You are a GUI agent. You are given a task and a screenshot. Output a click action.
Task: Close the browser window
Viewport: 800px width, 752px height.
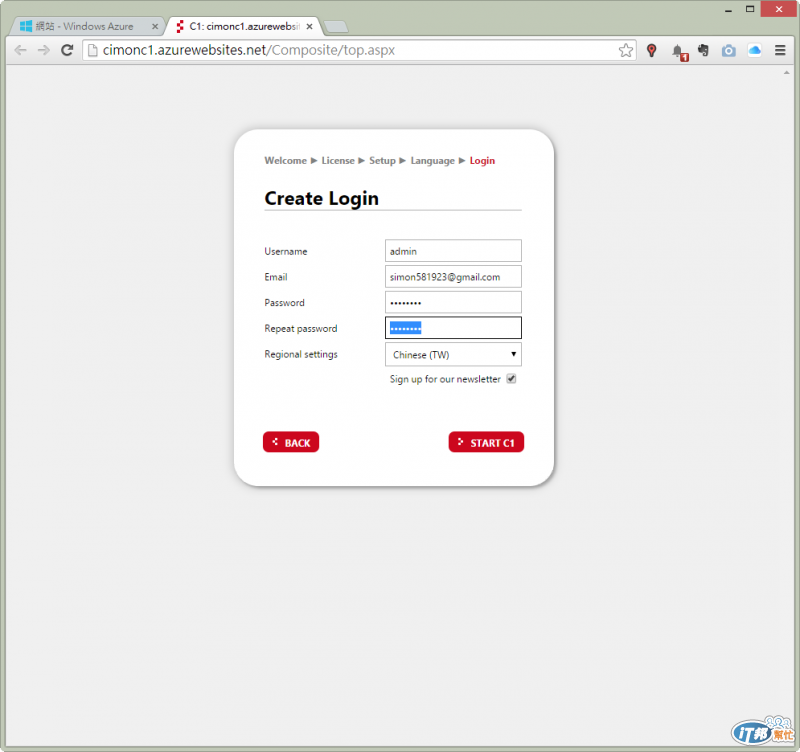click(x=779, y=9)
